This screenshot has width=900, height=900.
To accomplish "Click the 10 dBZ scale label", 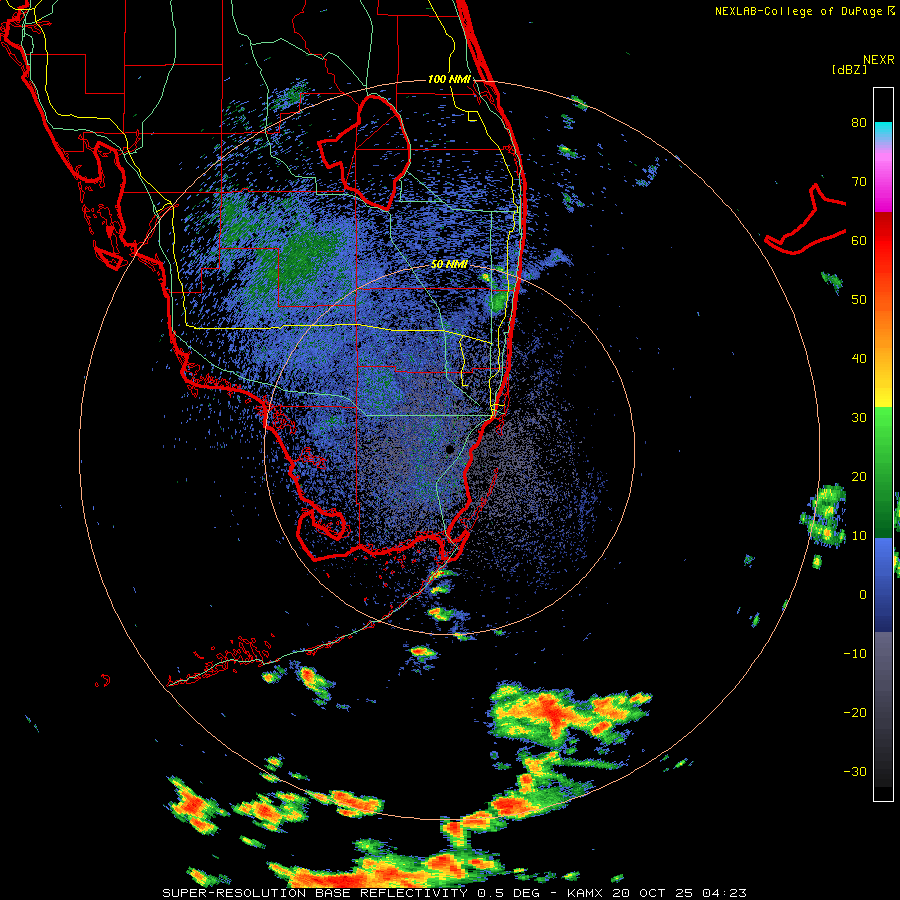I will (859, 536).
